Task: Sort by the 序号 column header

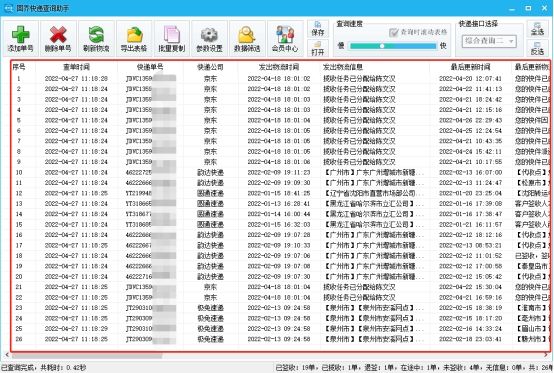Action: 19,67
